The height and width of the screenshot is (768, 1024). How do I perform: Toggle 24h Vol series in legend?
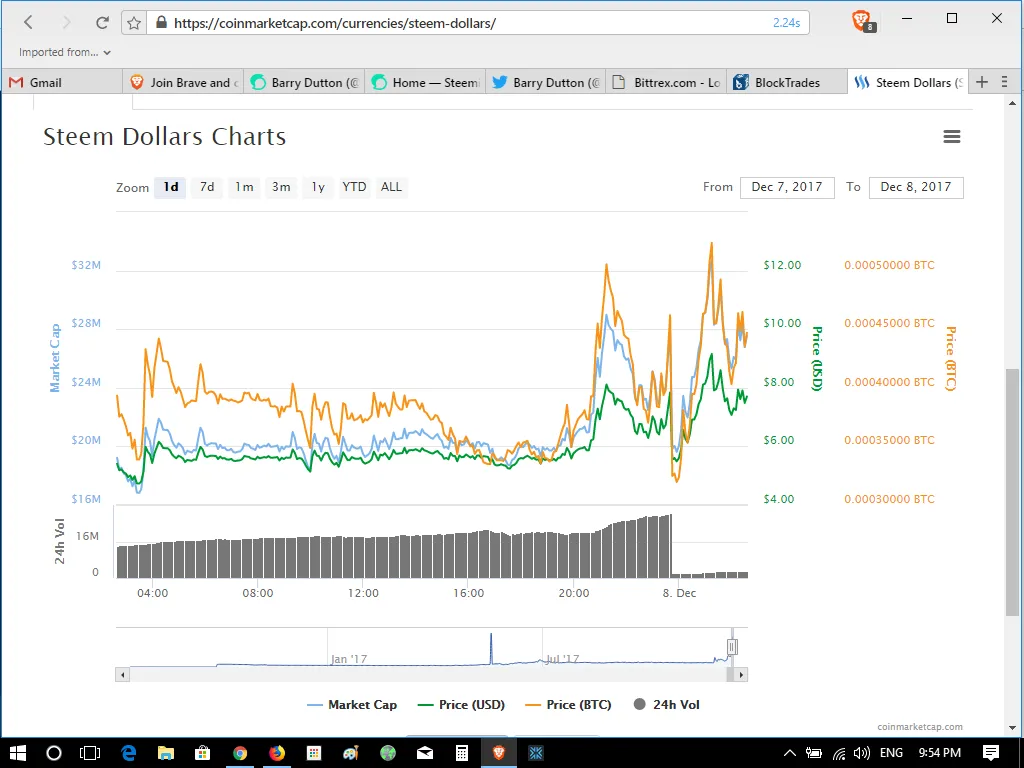667,705
